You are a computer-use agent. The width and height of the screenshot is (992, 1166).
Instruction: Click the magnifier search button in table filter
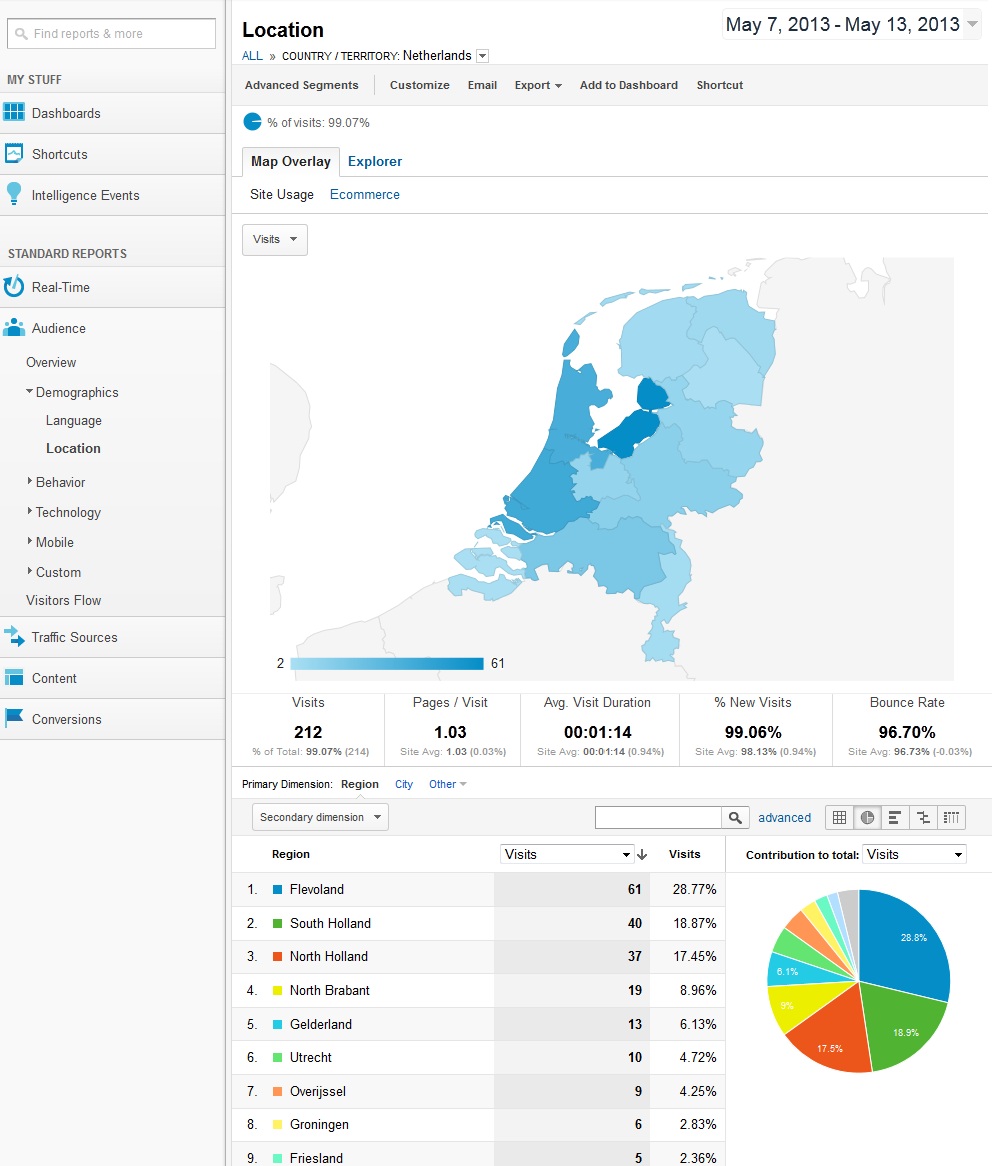[735, 818]
